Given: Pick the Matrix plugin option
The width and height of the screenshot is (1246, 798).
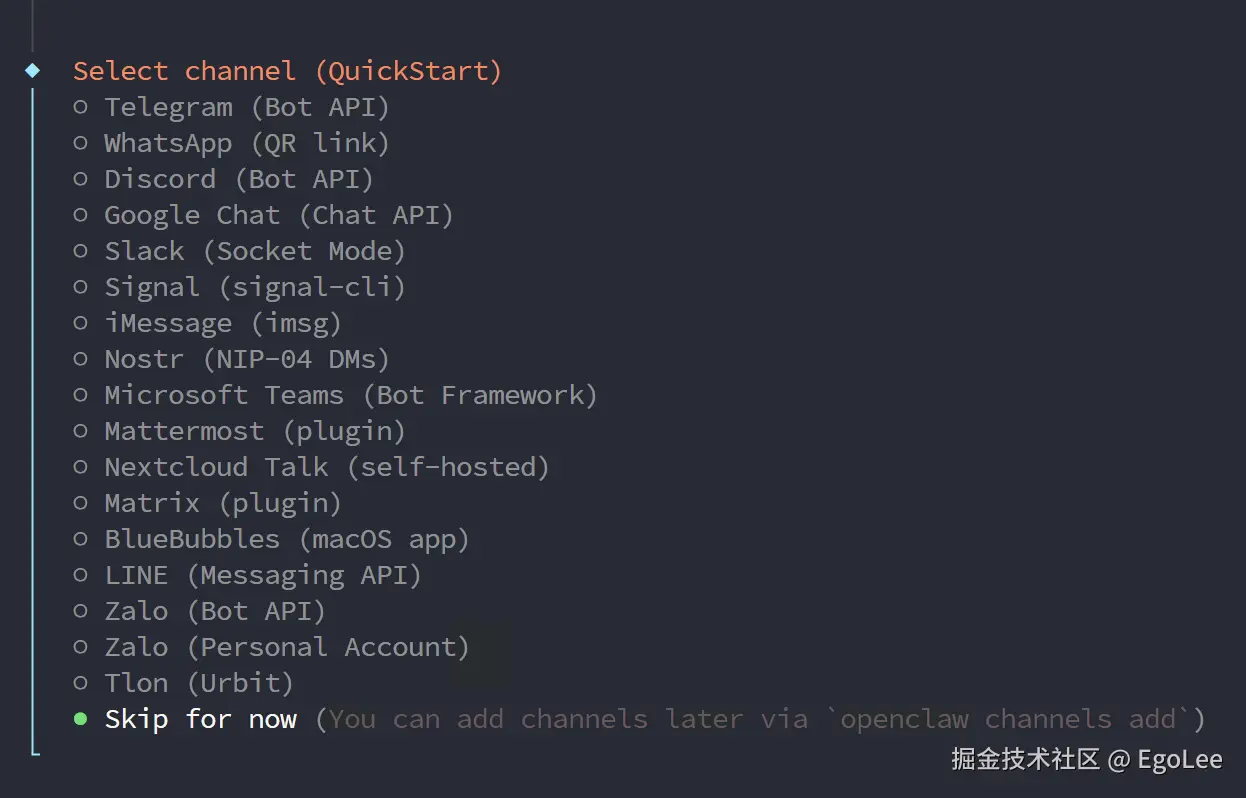Looking at the screenshot, I should tap(222, 503).
